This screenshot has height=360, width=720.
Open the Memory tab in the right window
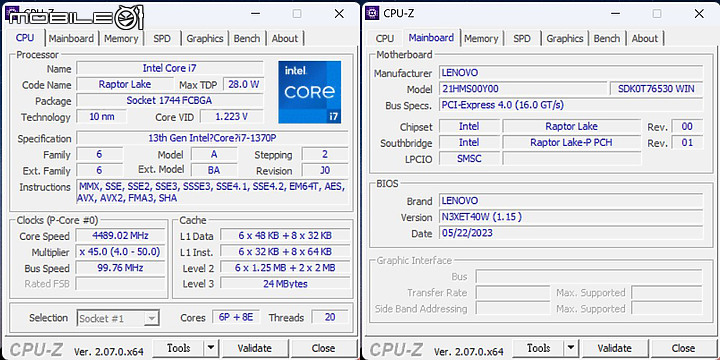[x=481, y=39]
